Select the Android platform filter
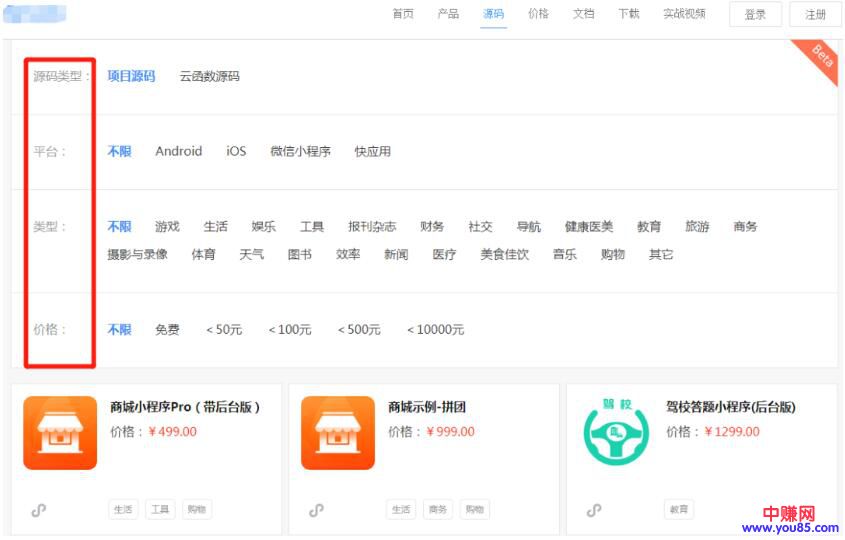The height and width of the screenshot is (540, 845). click(178, 152)
